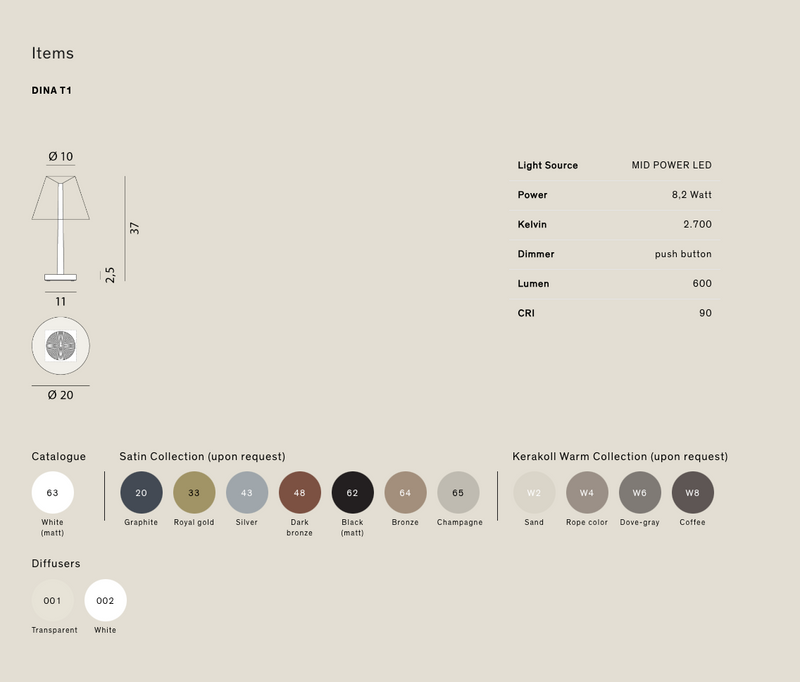Click the circular top-view lamp diagram

point(61,346)
